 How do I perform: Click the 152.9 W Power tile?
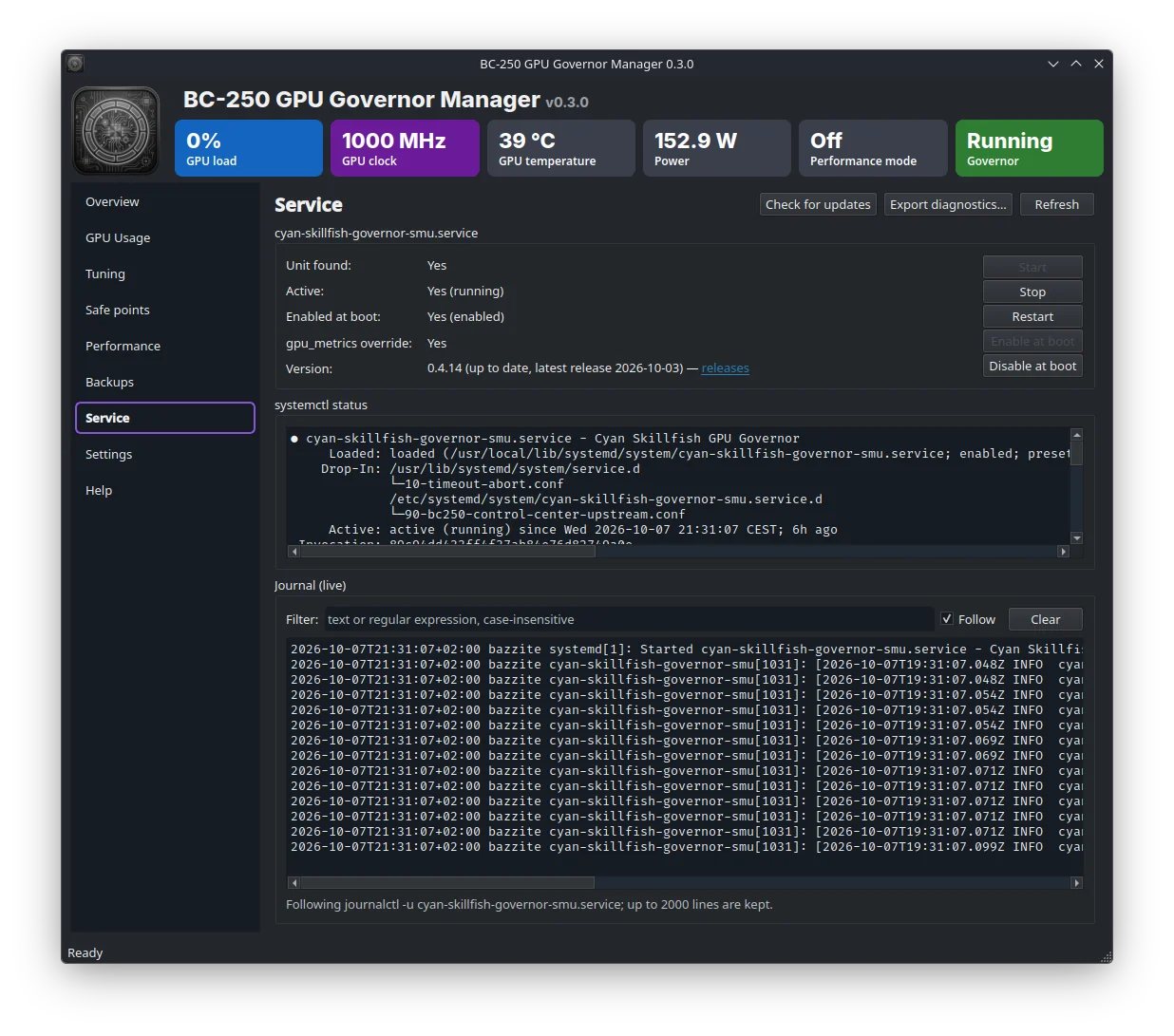click(x=717, y=148)
